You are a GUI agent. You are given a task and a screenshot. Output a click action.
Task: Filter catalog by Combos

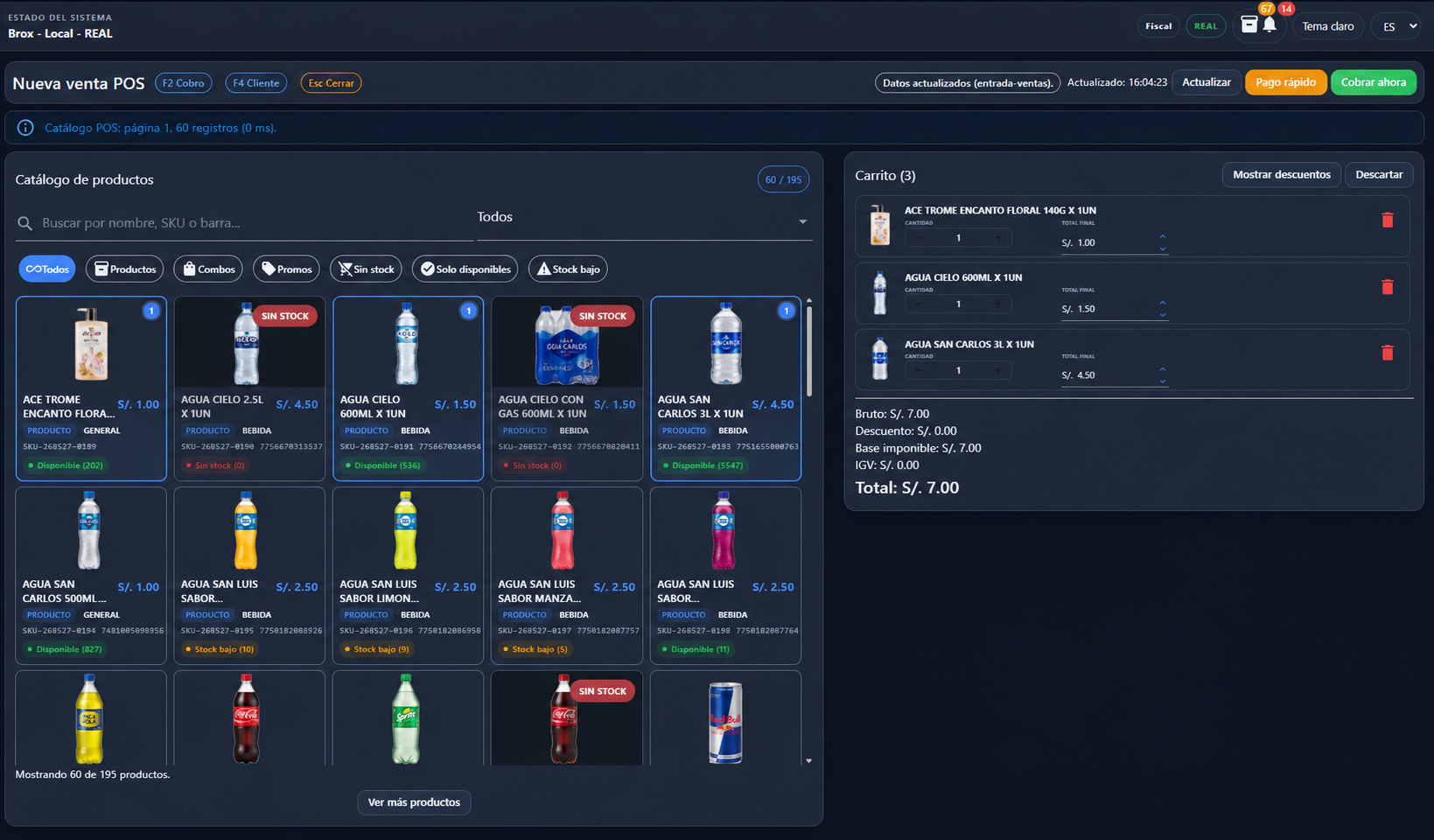(208, 269)
